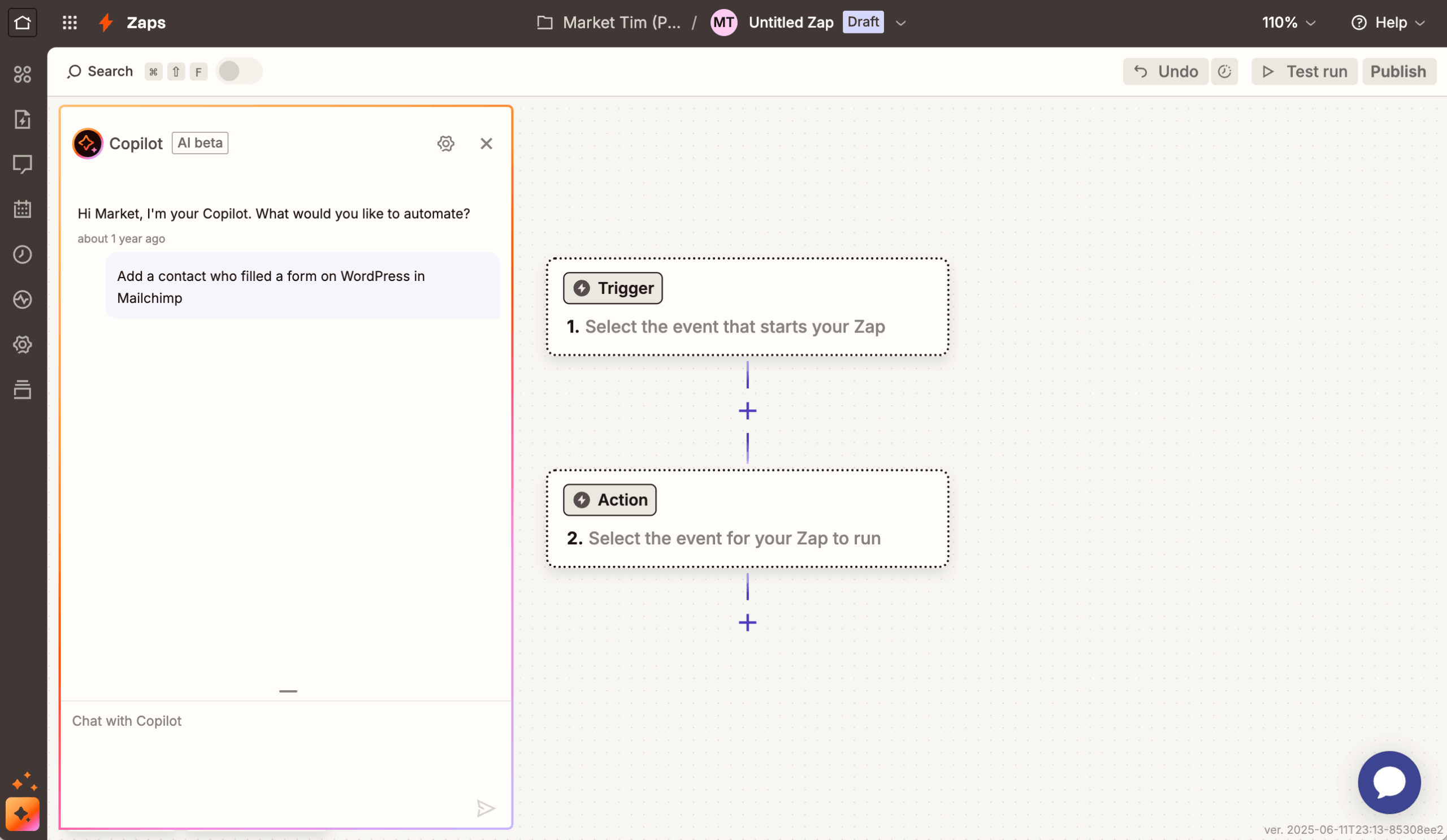Click the Copilot panel title
Image resolution: width=1447 pixels, height=840 pixels.
click(x=136, y=144)
